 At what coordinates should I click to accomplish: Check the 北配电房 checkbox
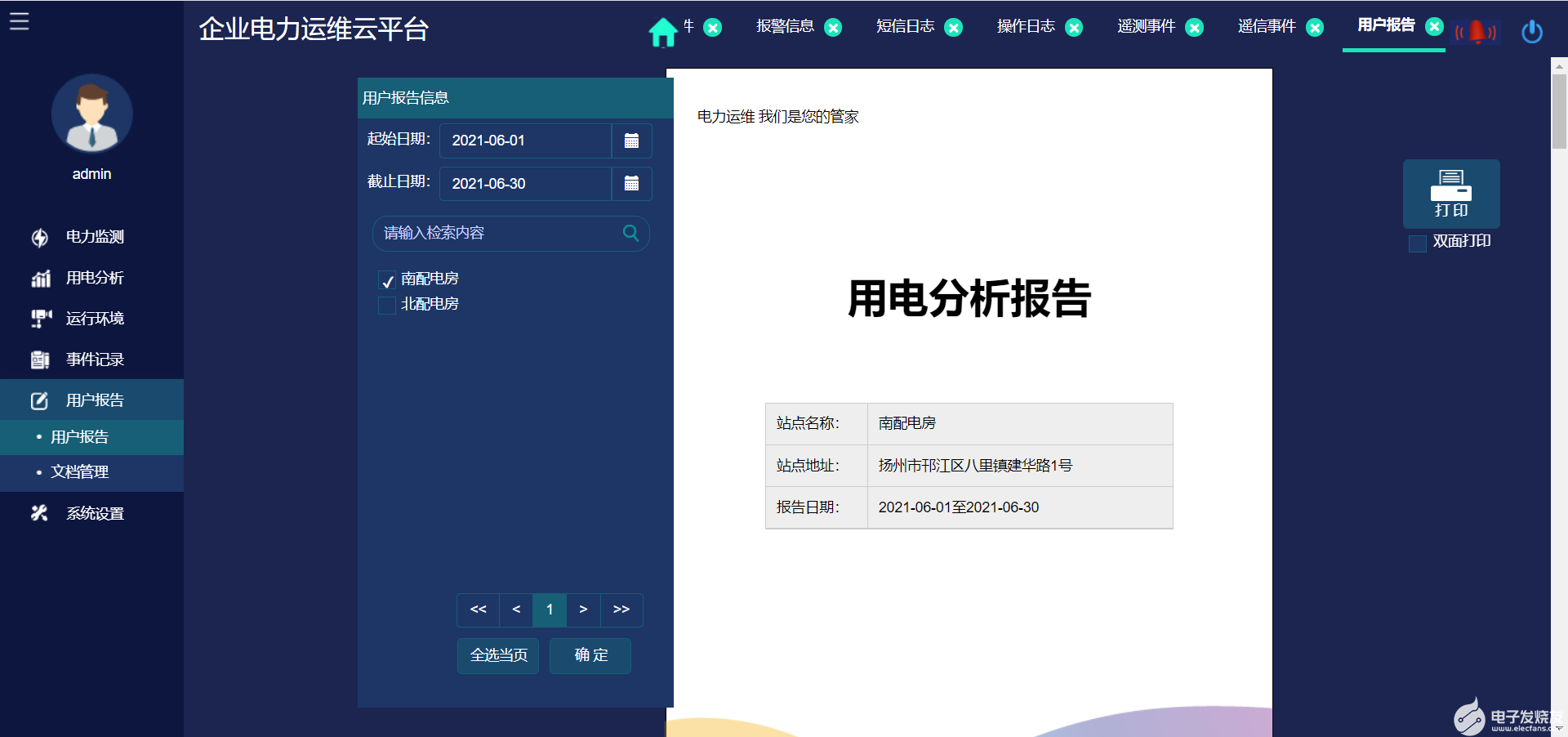click(x=387, y=306)
